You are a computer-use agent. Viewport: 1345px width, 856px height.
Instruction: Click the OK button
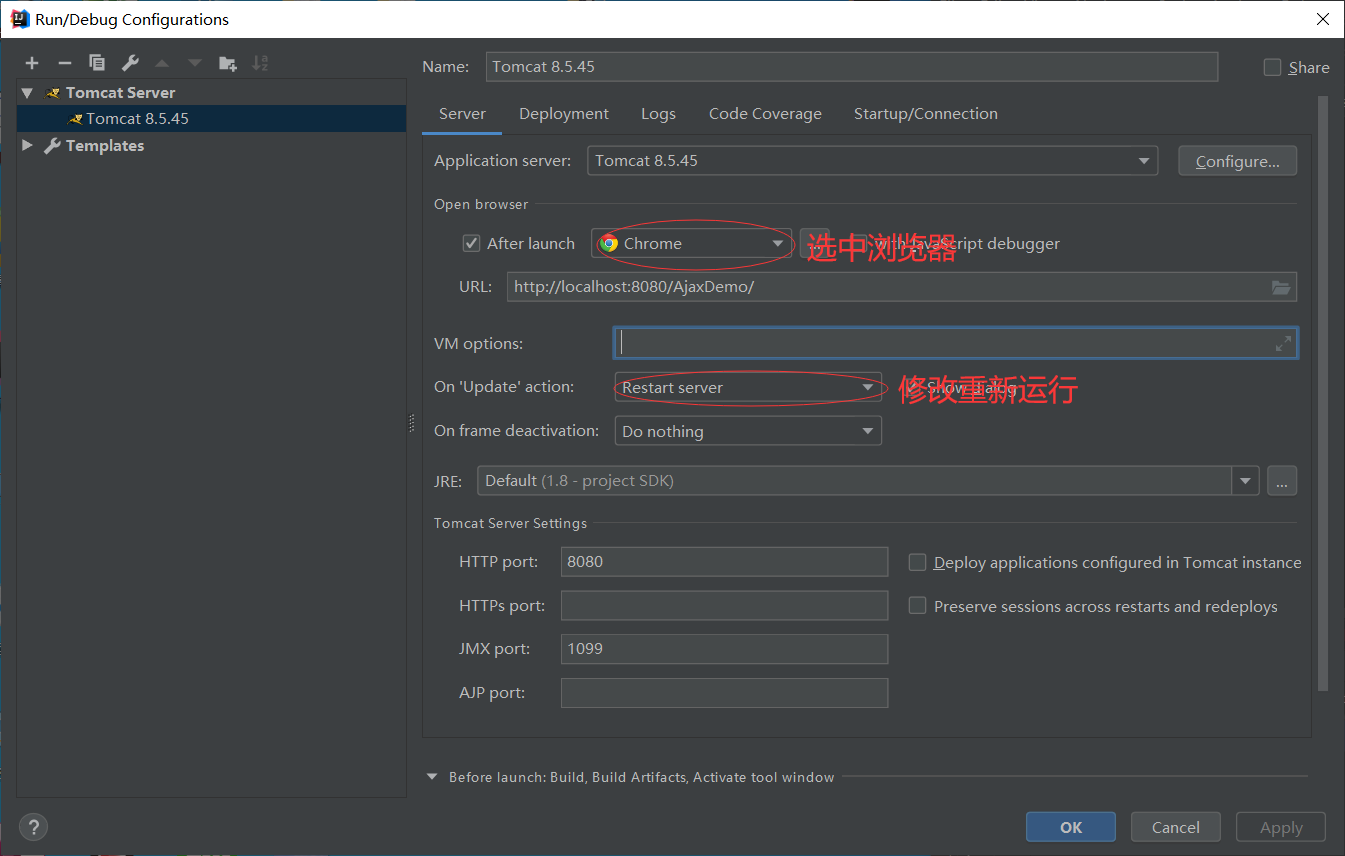point(1071,827)
